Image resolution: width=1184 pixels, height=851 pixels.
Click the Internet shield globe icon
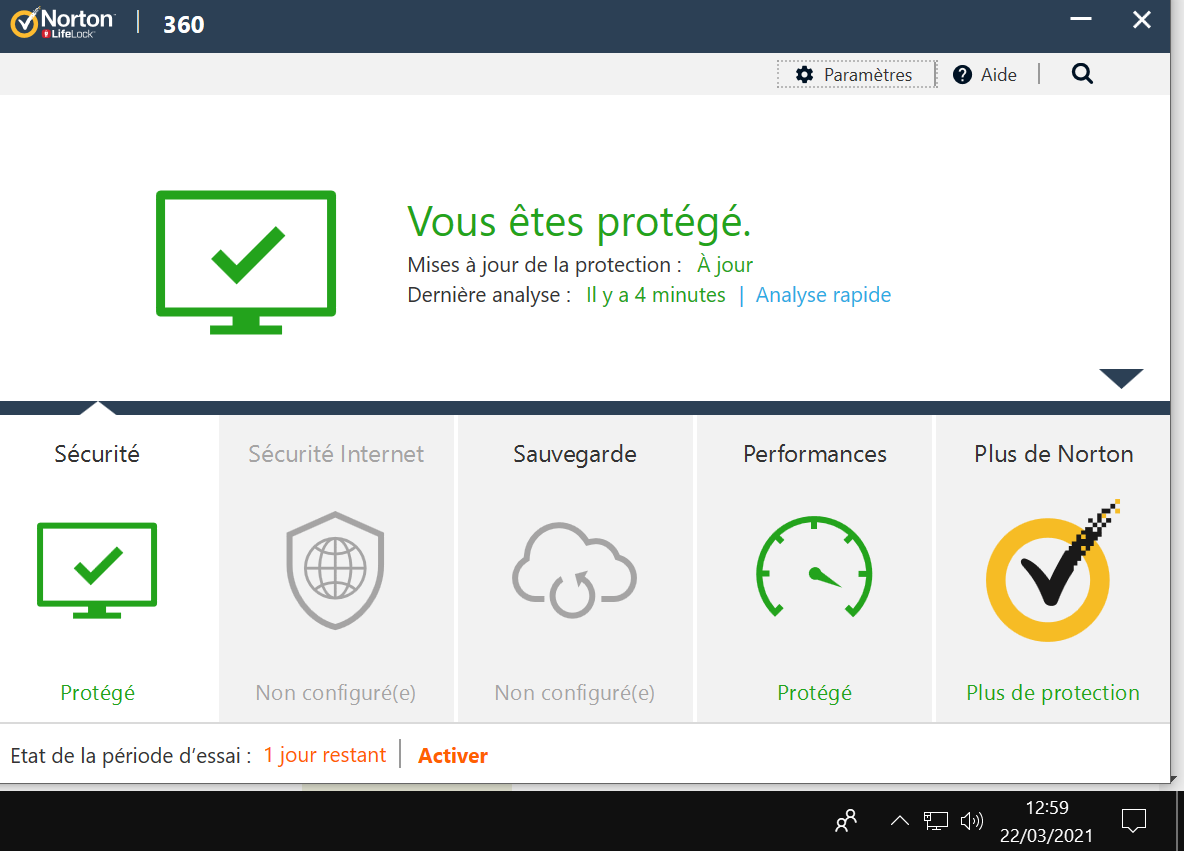coord(335,570)
